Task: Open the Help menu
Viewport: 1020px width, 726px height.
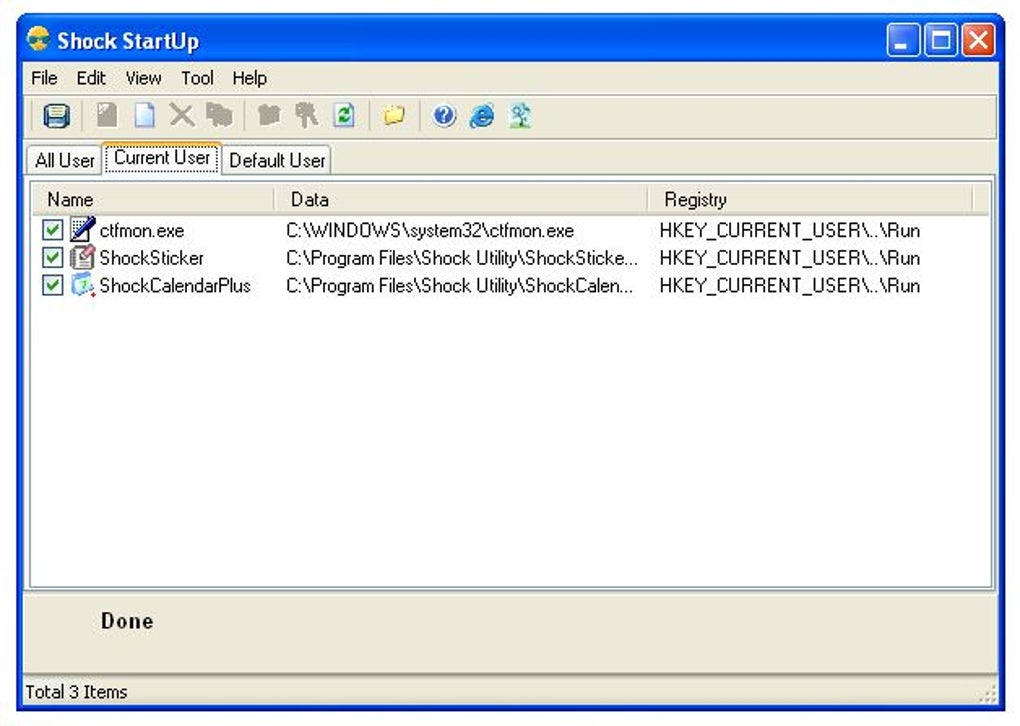Action: pos(249,78)
